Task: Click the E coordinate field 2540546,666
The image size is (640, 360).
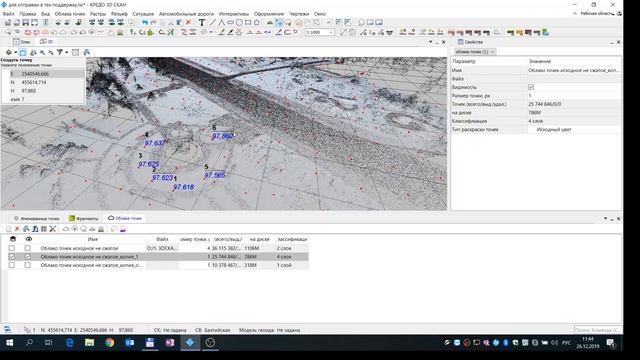Action: [52, 74]
